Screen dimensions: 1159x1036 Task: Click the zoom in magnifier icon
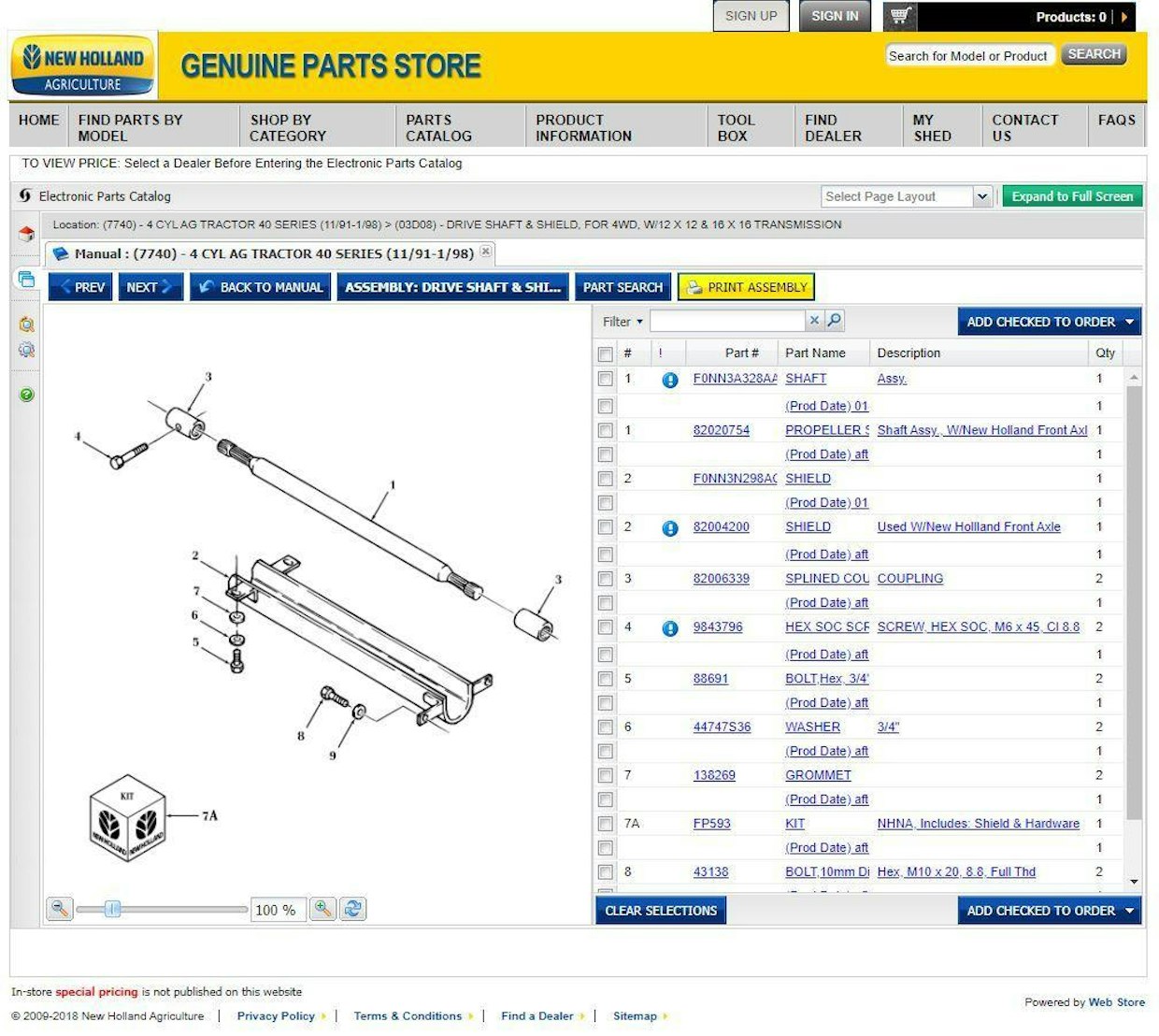click(322, 908)
